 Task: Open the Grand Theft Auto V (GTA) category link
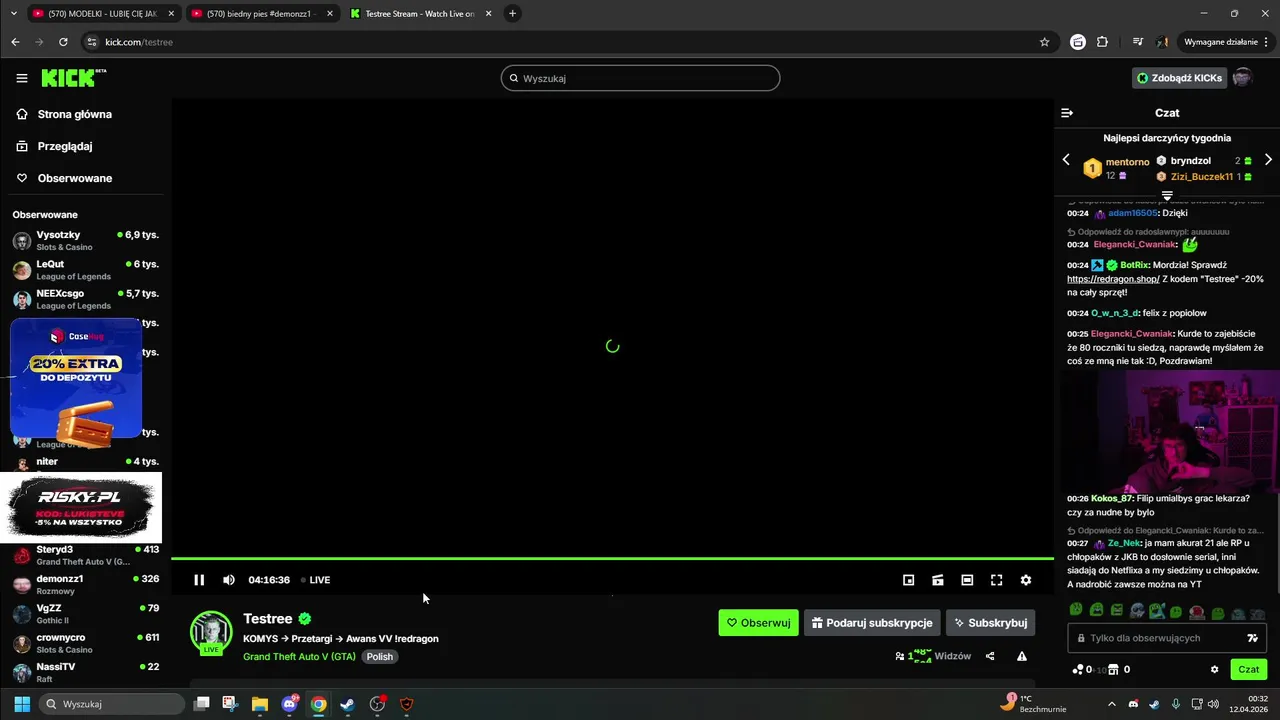coord(299,657)
